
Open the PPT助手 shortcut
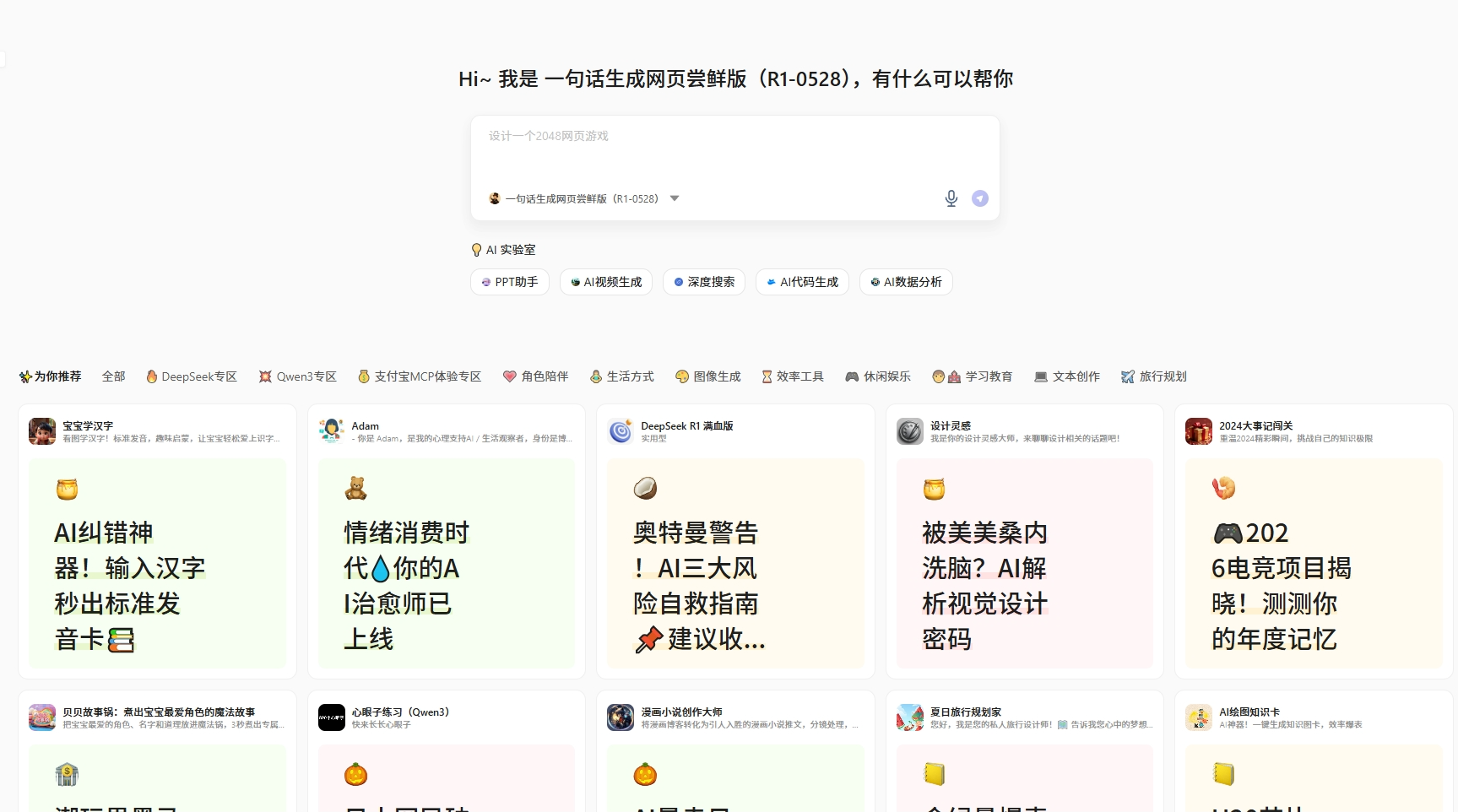click(x=509, y=282)
